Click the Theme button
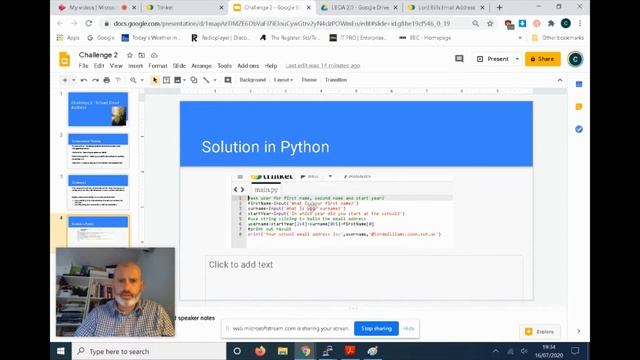 [309, 80]
